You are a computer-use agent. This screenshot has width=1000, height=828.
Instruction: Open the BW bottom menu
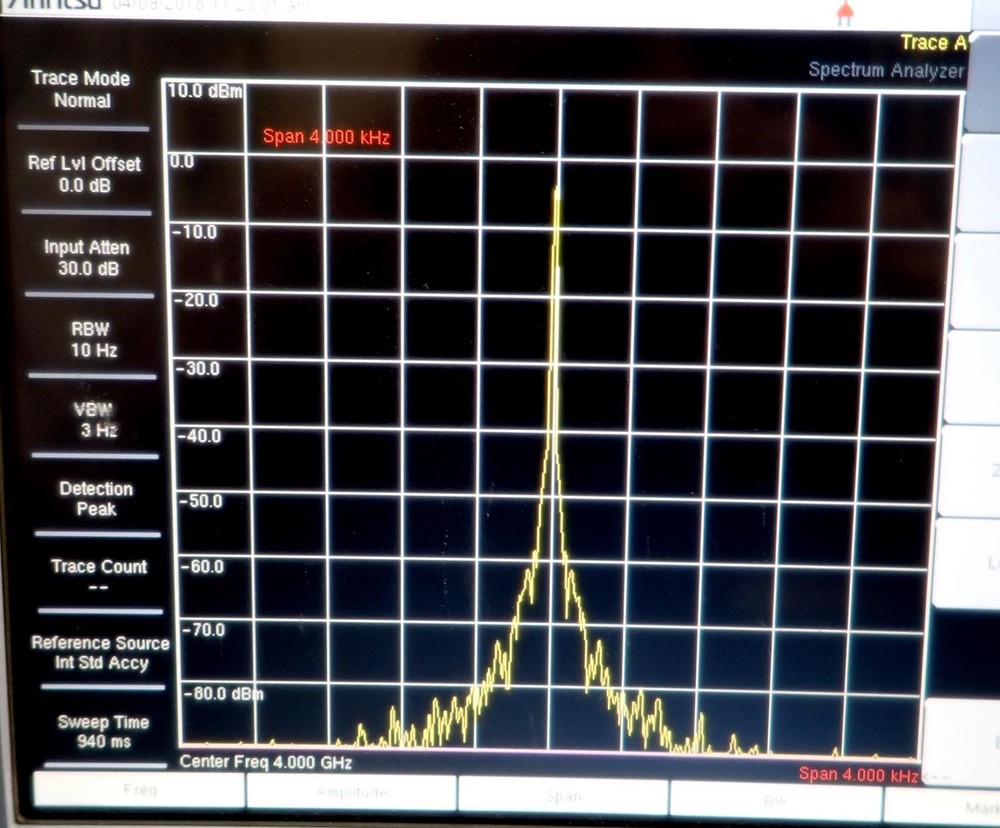775,798
